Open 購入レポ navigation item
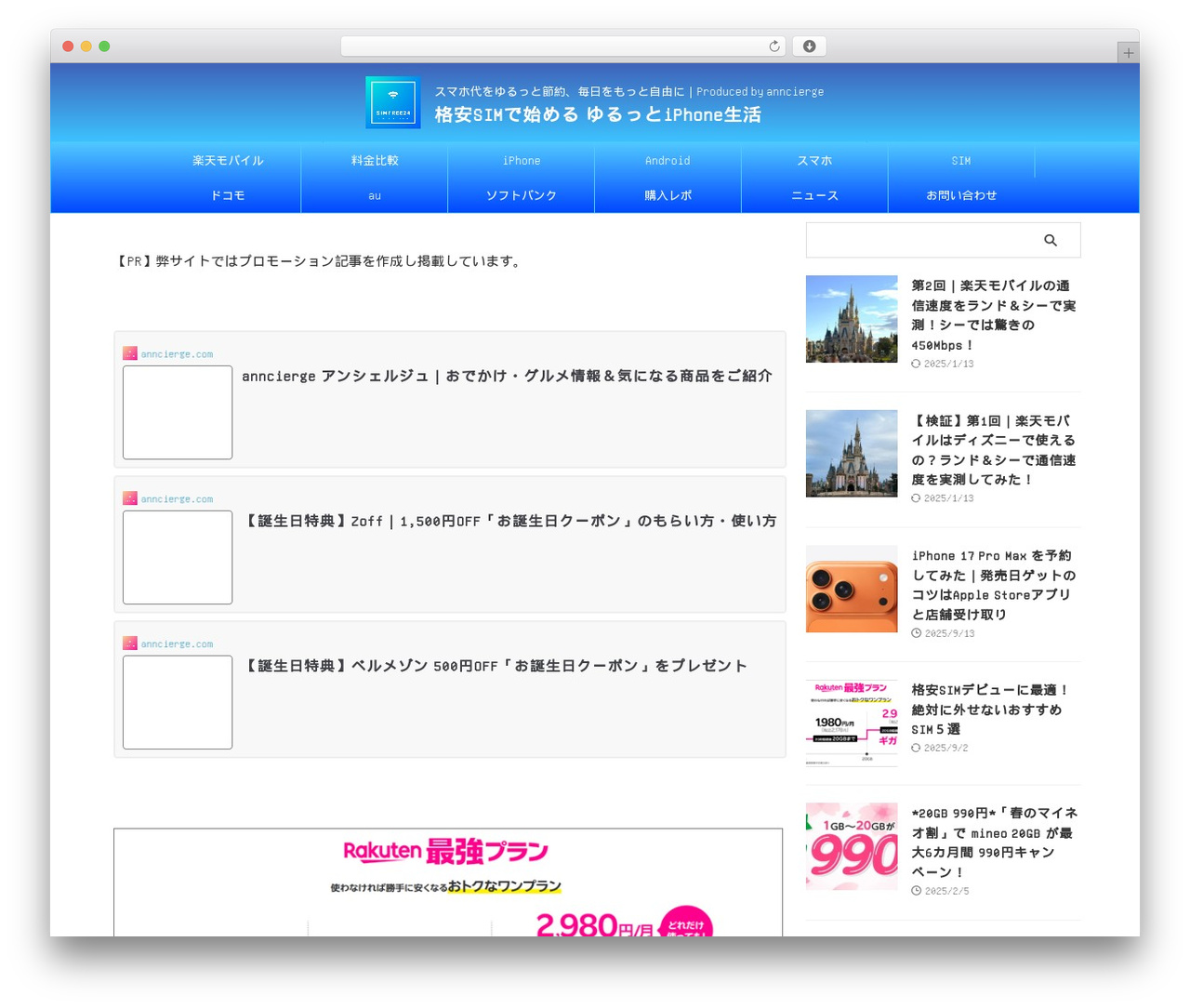 tap(668, 195)
